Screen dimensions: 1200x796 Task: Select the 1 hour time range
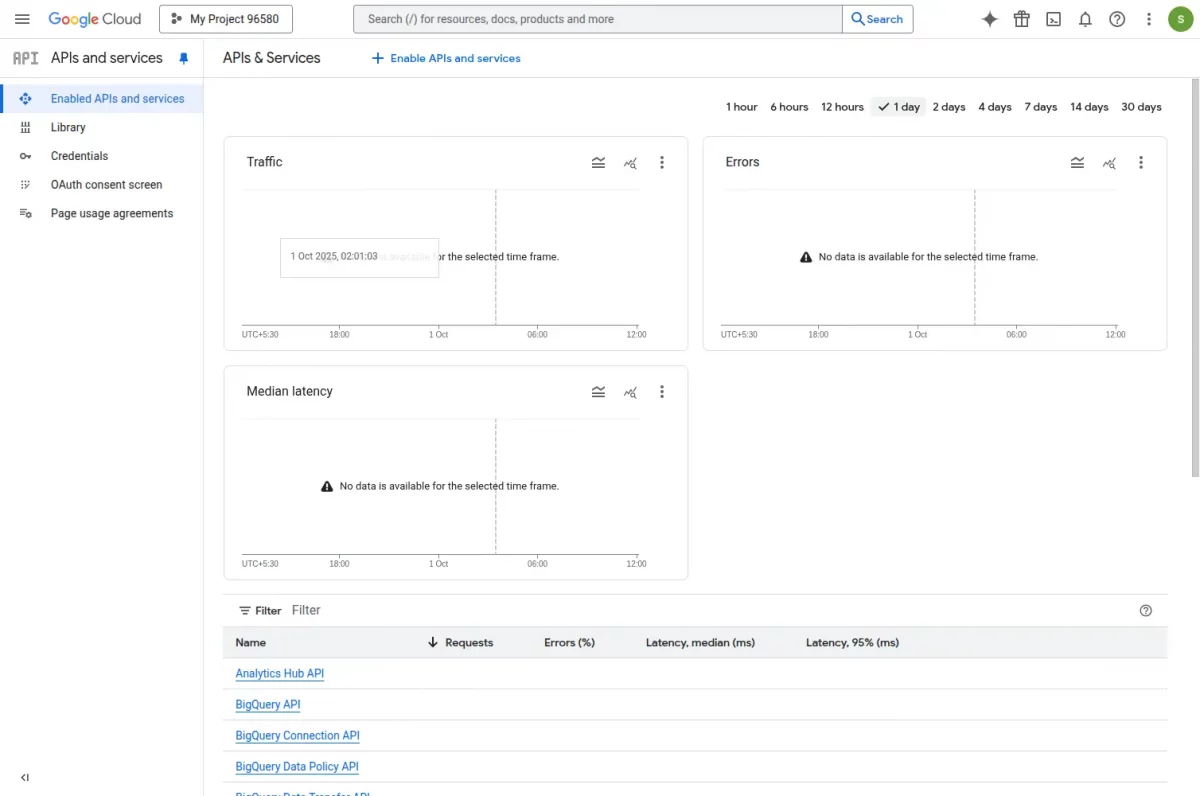[741, 107]
